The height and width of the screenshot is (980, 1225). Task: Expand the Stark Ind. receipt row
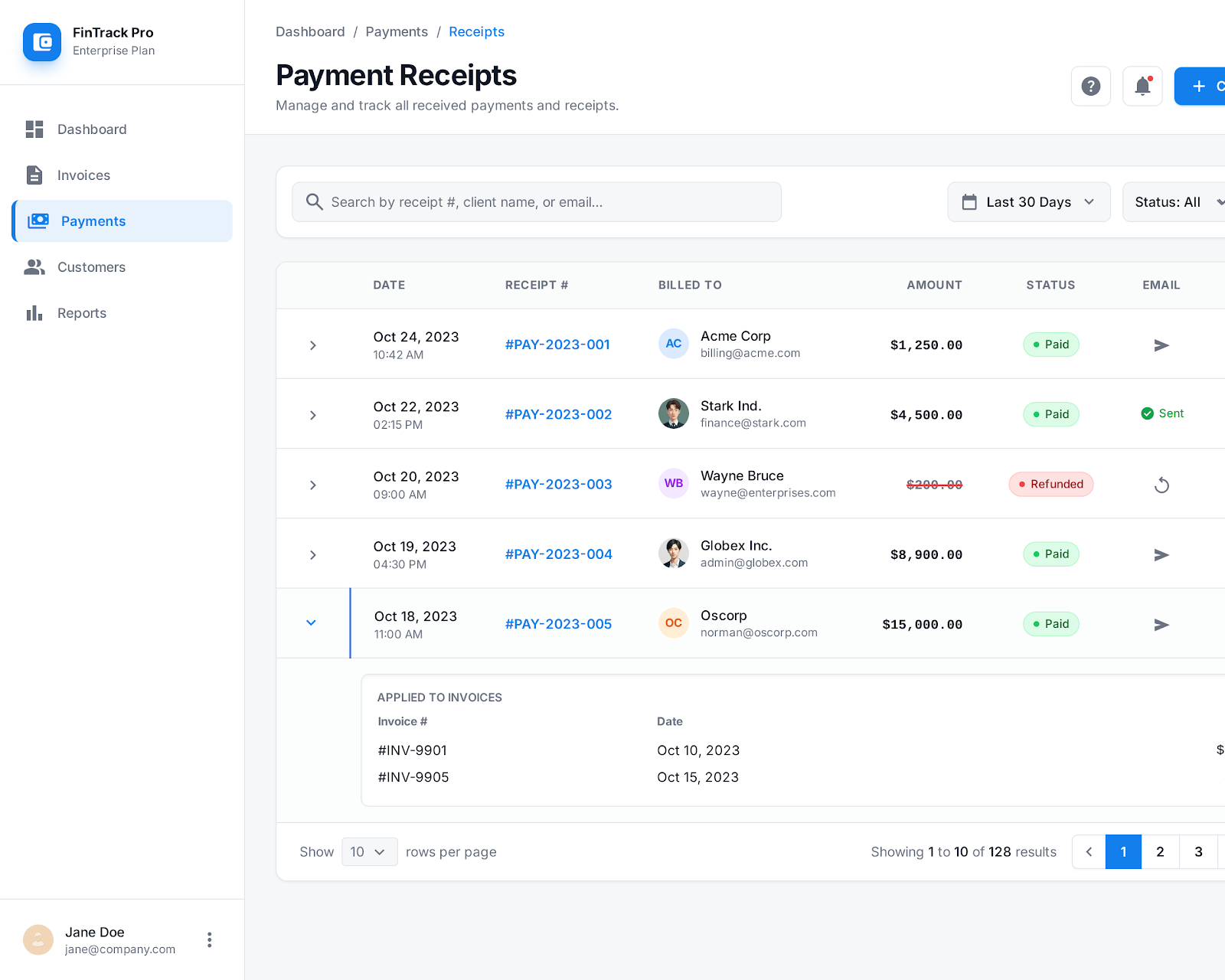click(312, 415)
